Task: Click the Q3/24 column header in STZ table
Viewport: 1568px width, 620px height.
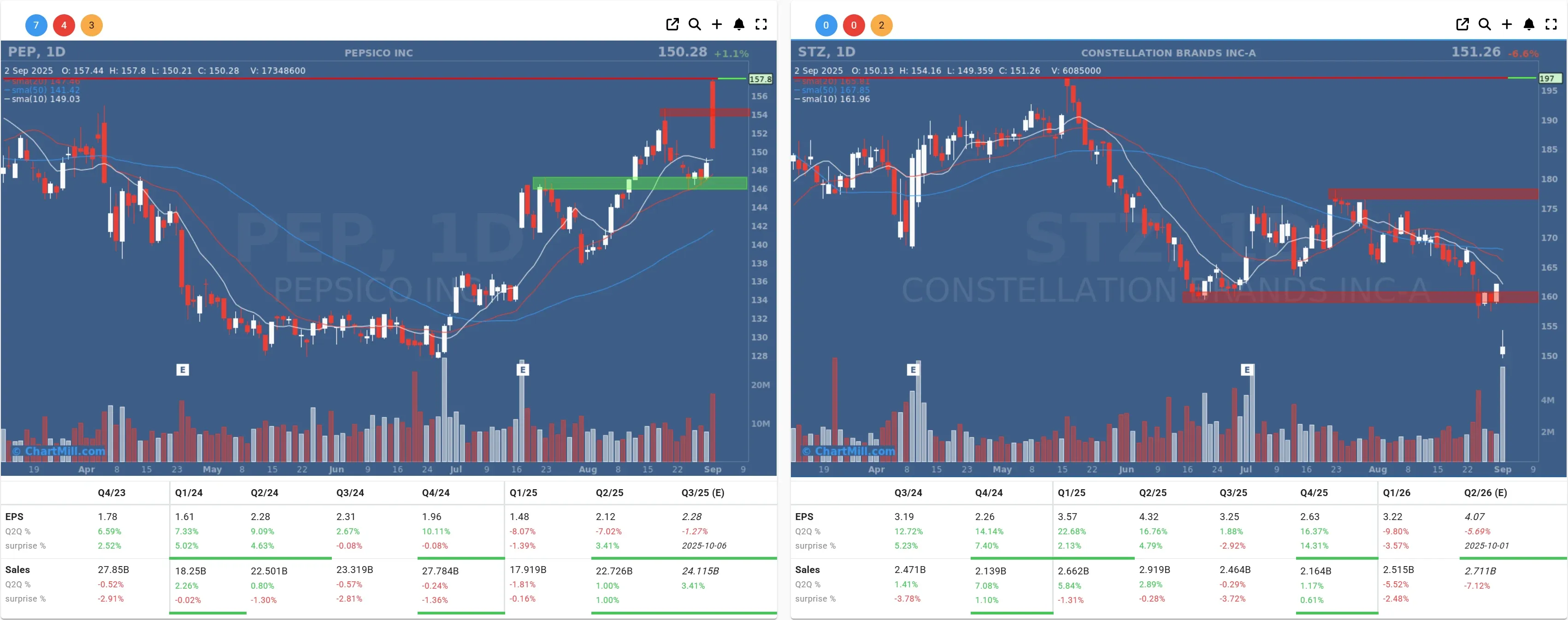Action: coord(908,493)
